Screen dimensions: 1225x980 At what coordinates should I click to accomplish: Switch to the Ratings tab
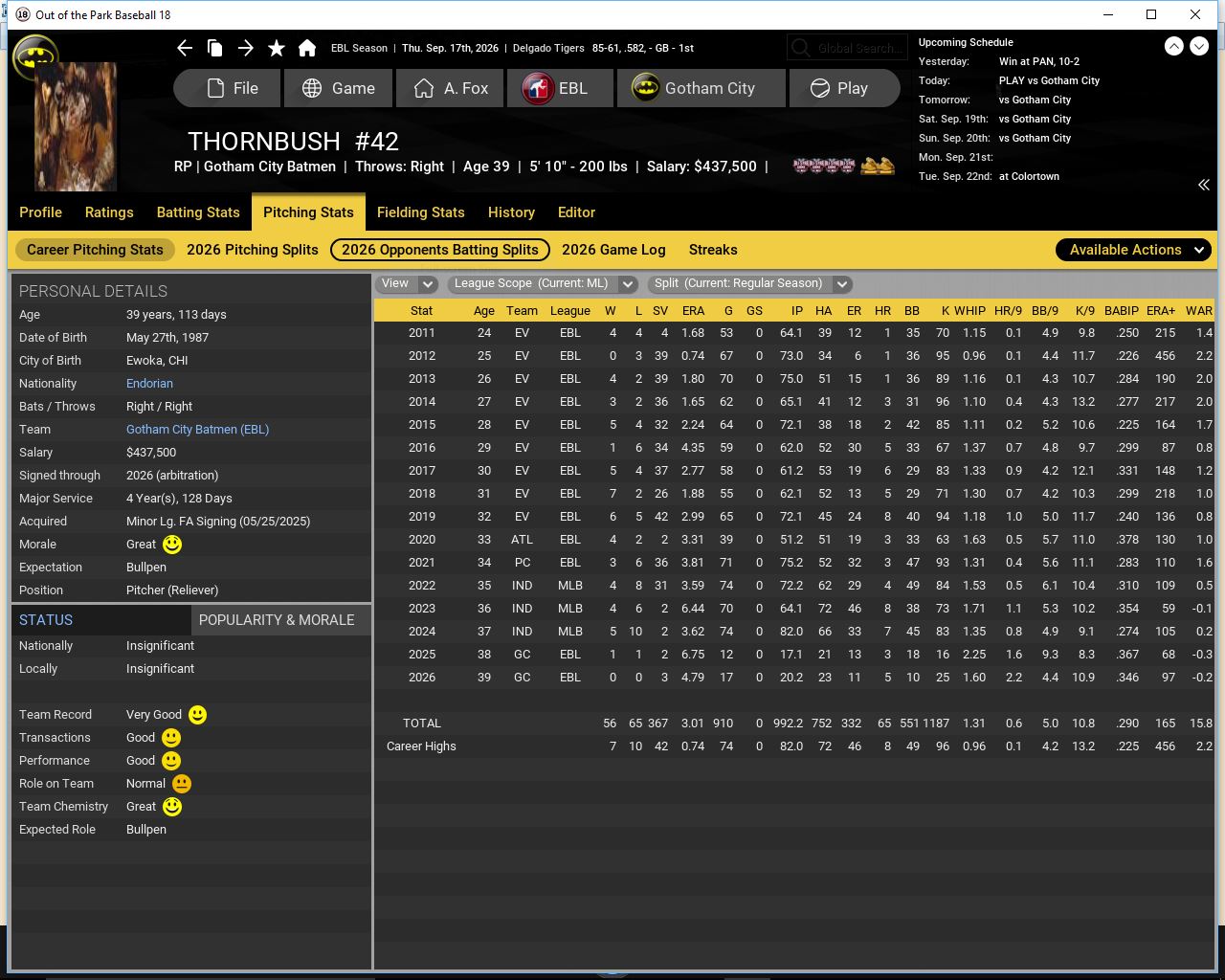(x=109, y=212)
